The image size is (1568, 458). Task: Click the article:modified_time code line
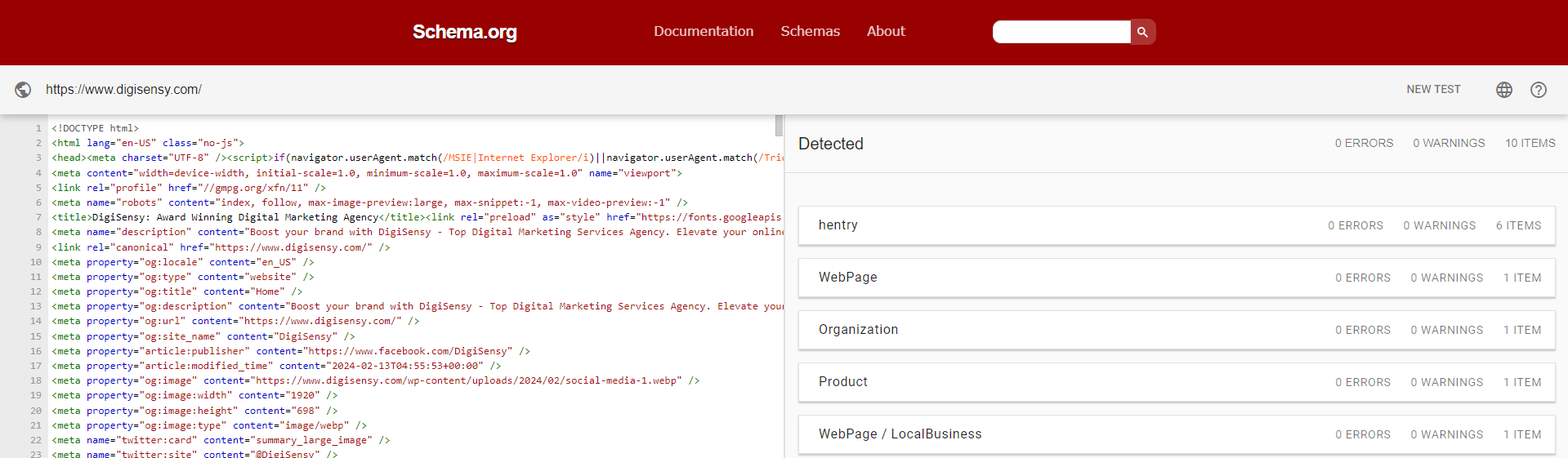[276, 366]
